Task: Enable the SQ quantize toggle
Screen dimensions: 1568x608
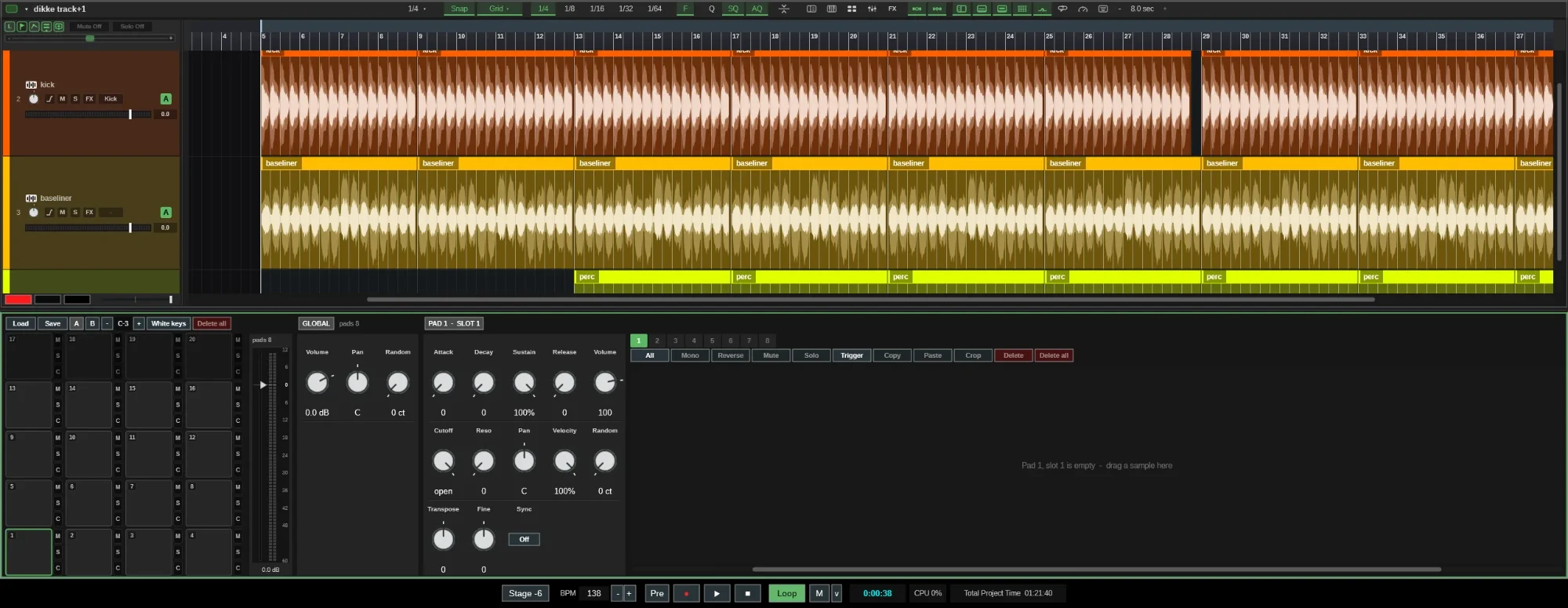Action: (x=733, y=9)
